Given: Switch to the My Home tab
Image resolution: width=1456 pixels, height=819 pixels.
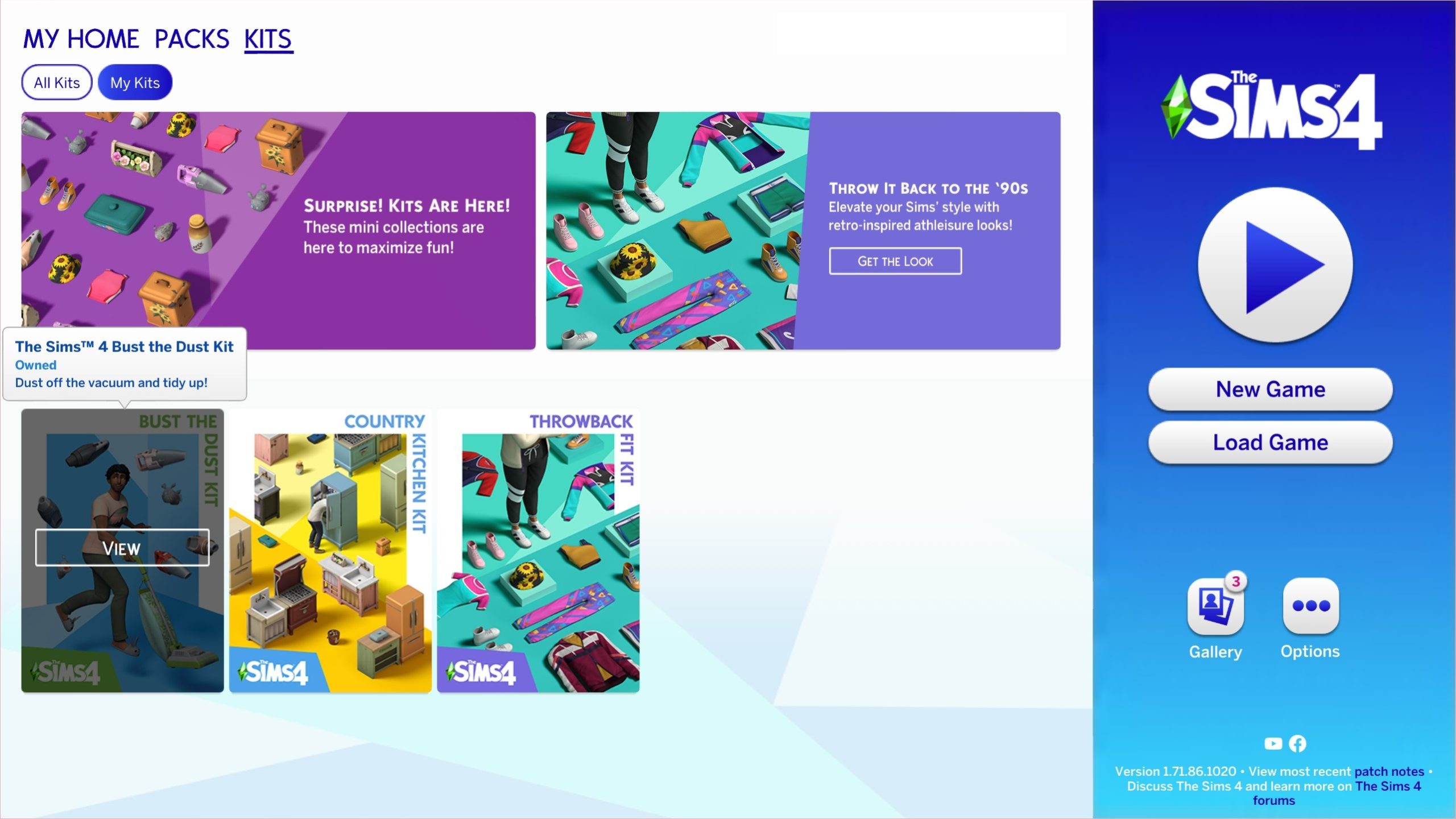Looking at the screenshot, I should coord(81,39).
